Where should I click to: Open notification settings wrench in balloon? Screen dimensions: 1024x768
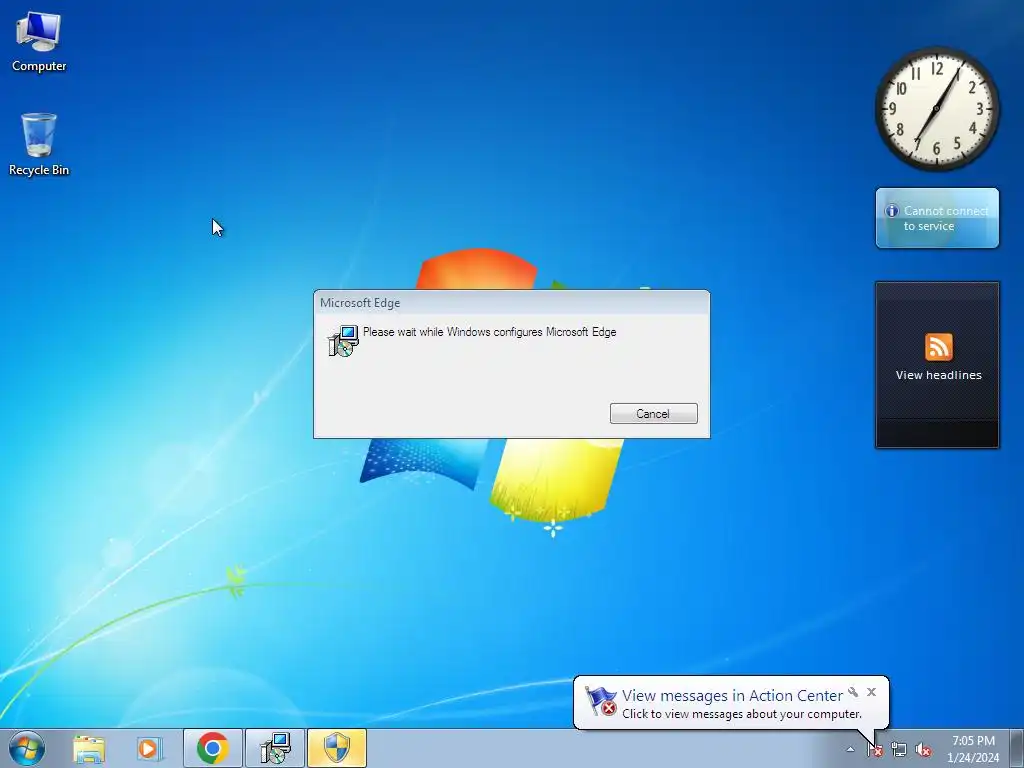853,692
